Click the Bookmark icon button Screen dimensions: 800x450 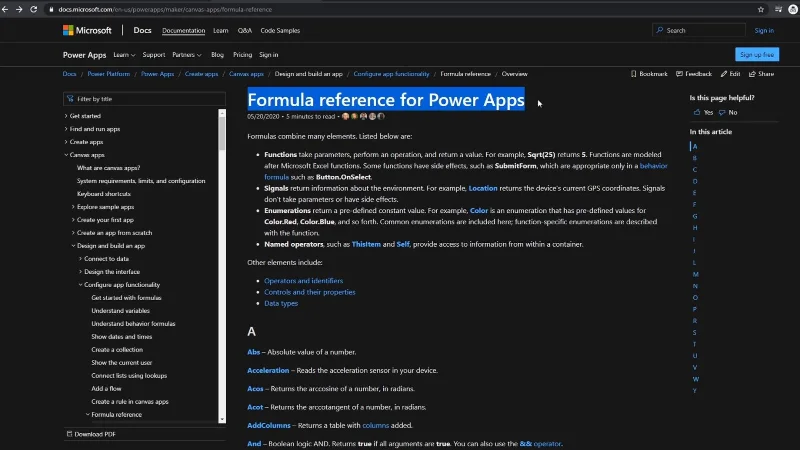(x=649, y=74)
